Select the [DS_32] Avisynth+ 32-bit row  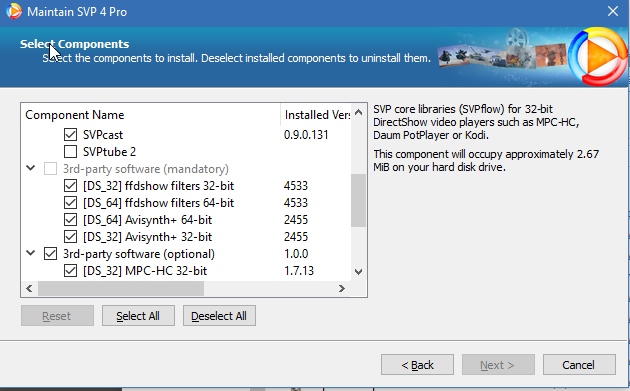[147, 237]
